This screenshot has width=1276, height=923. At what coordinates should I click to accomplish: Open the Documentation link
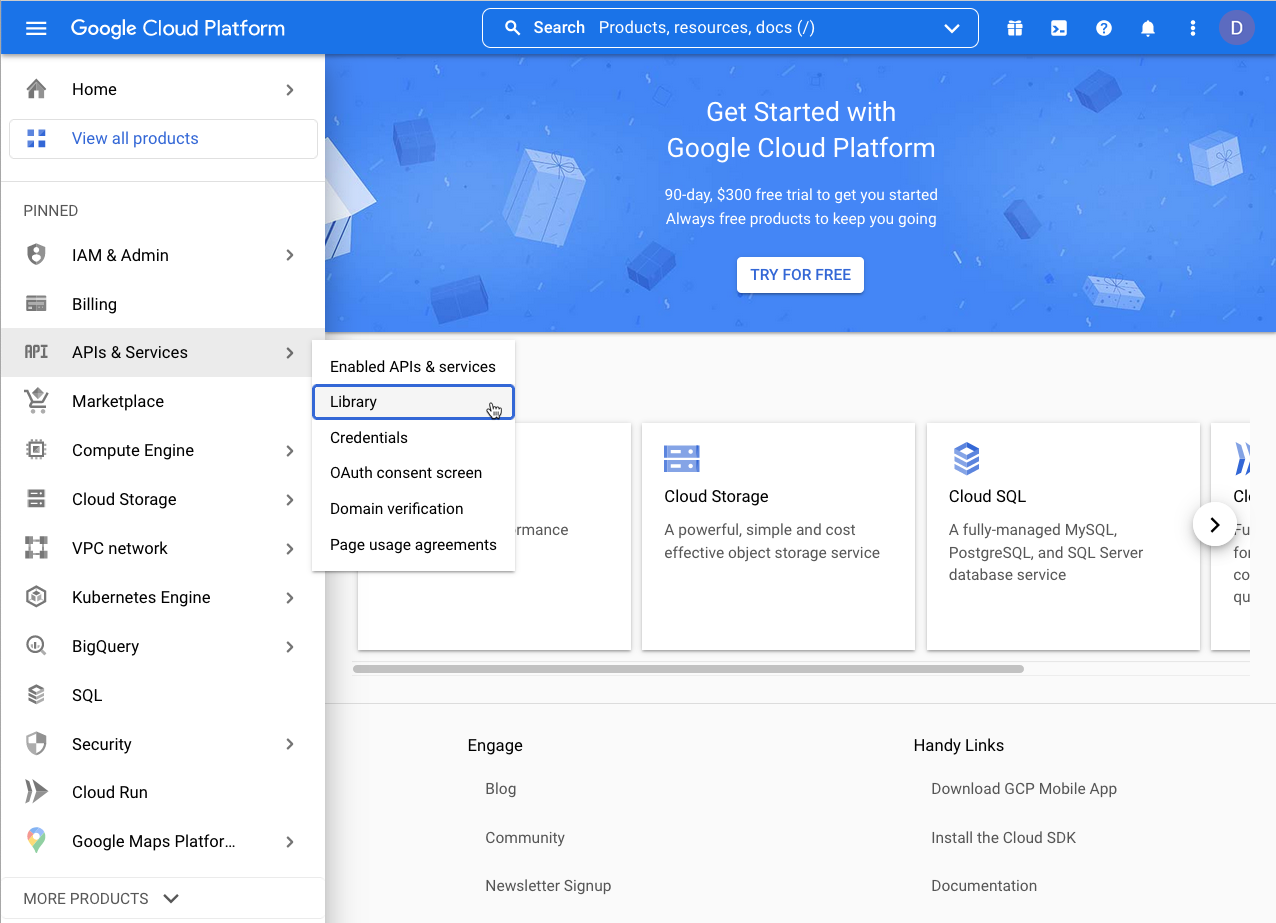coord(983,886)
